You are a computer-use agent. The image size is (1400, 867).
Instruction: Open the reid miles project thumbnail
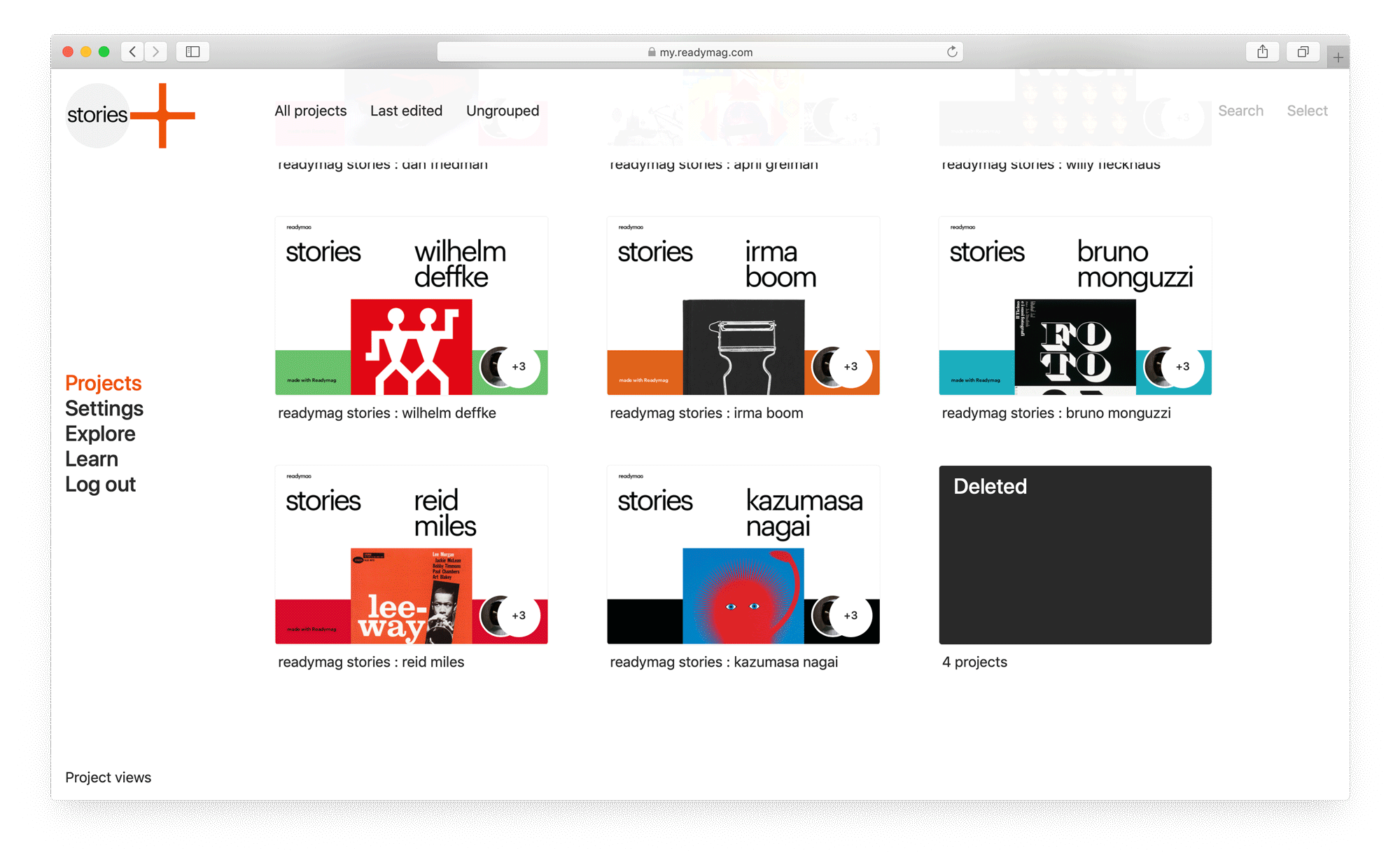414,553
